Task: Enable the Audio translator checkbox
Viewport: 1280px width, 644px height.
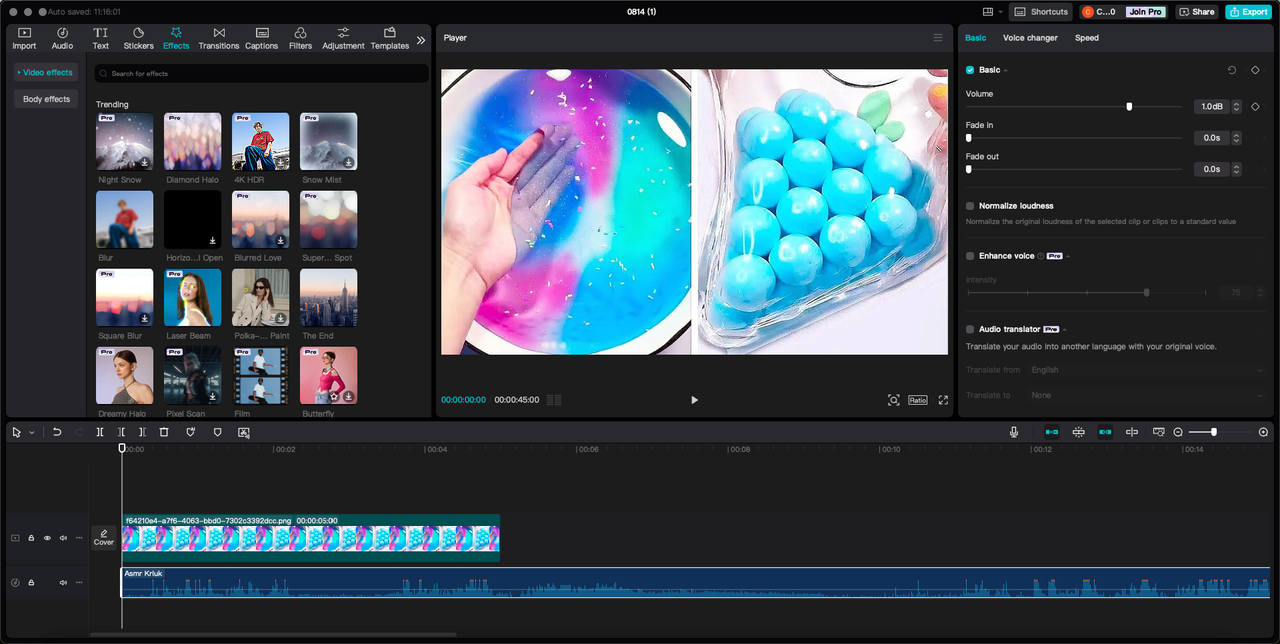Action: coord(970,329)
